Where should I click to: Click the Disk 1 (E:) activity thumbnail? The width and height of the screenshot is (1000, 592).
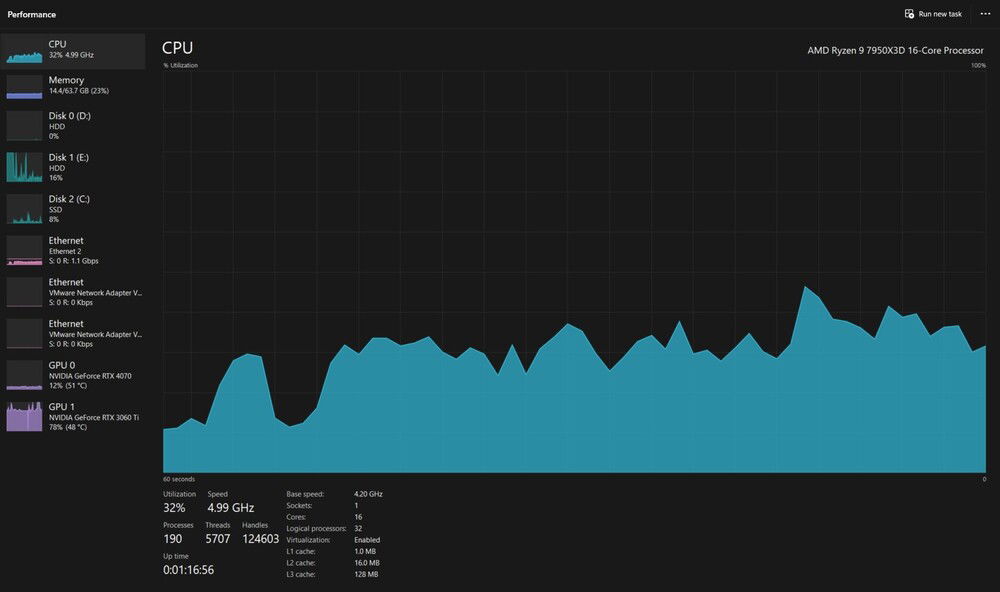[24, 167]
